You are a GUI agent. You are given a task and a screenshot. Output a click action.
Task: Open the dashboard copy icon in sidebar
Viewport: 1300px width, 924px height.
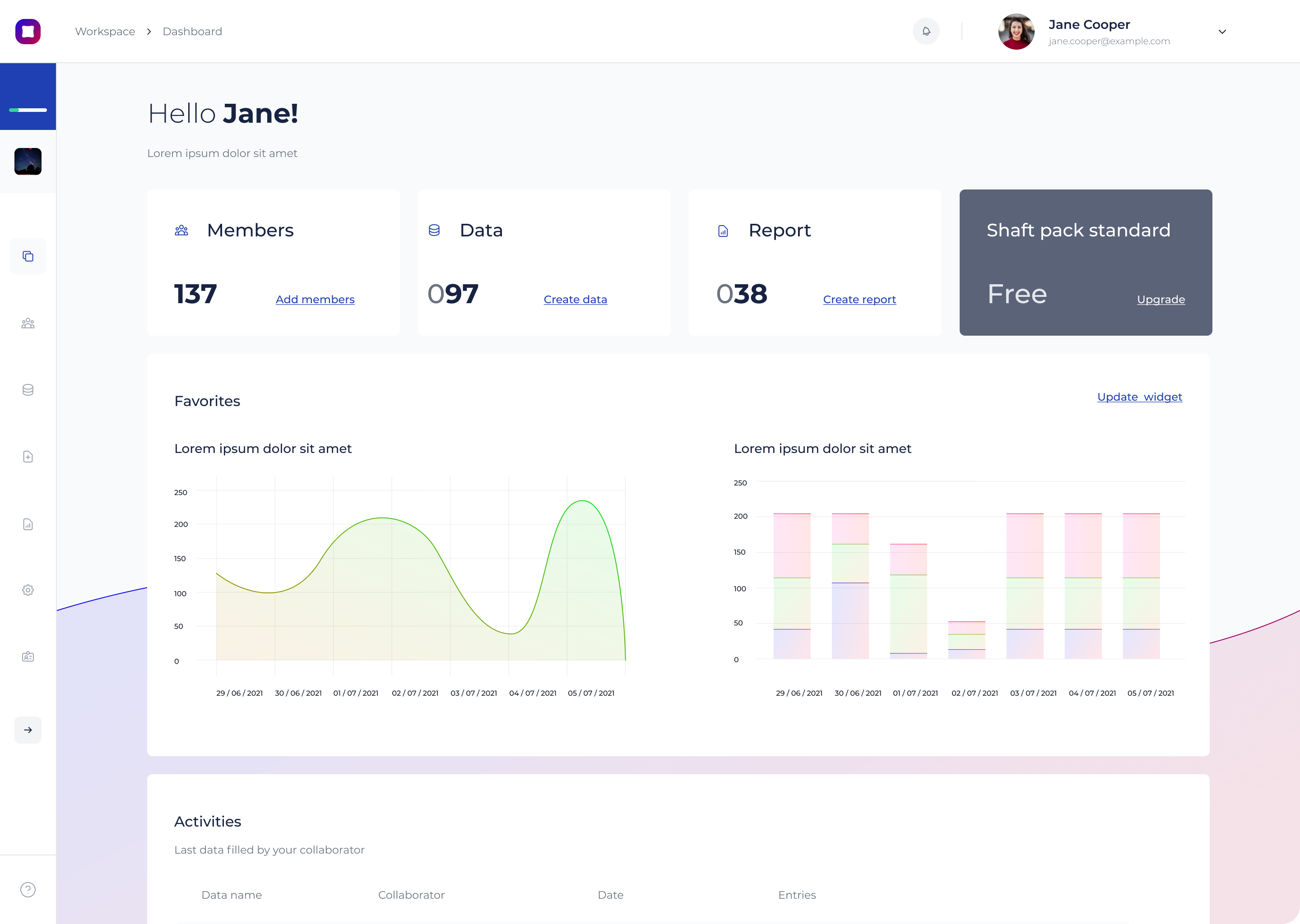coord(28,257)
